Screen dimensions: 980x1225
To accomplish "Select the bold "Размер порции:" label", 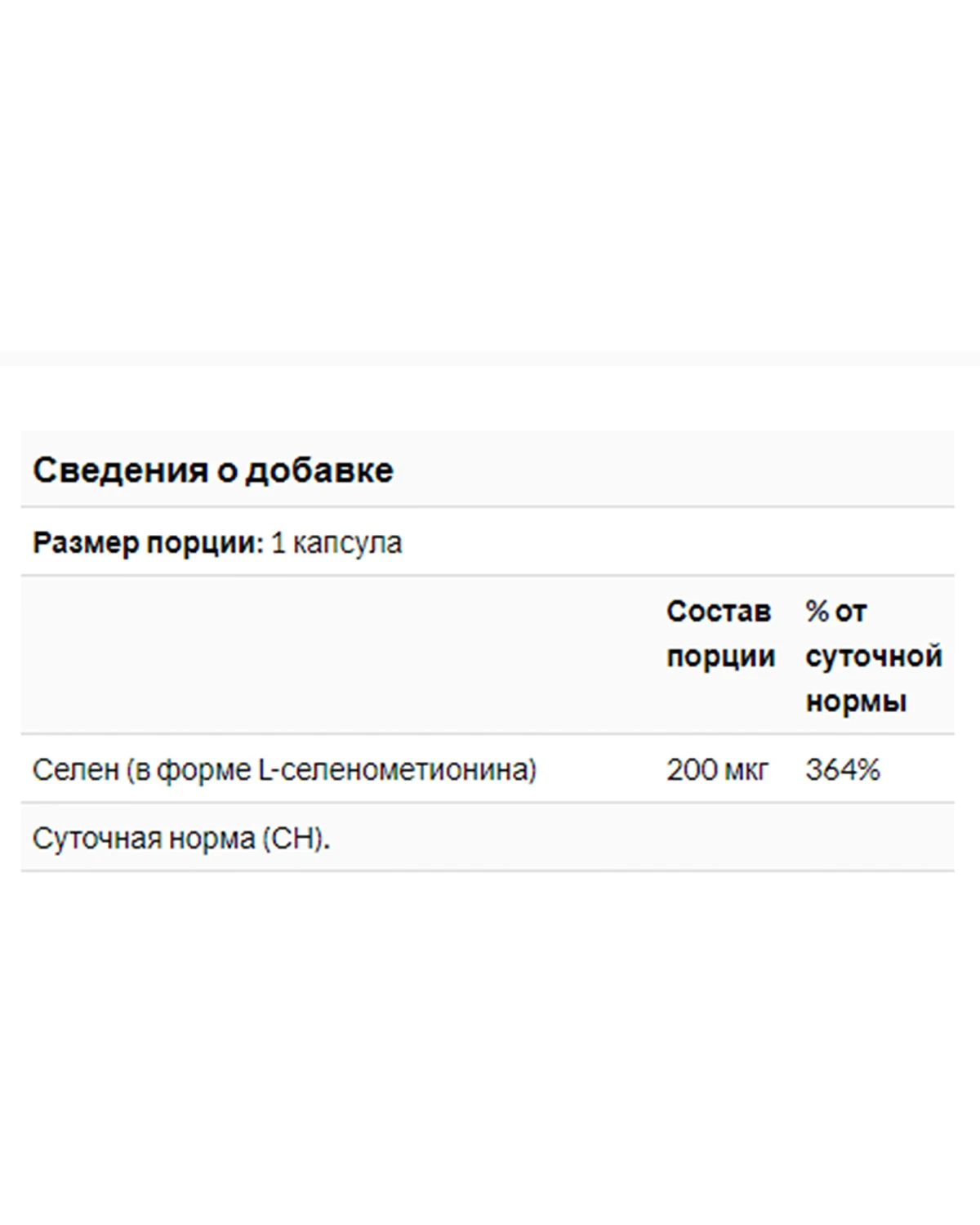I will [x=147, y=543].
